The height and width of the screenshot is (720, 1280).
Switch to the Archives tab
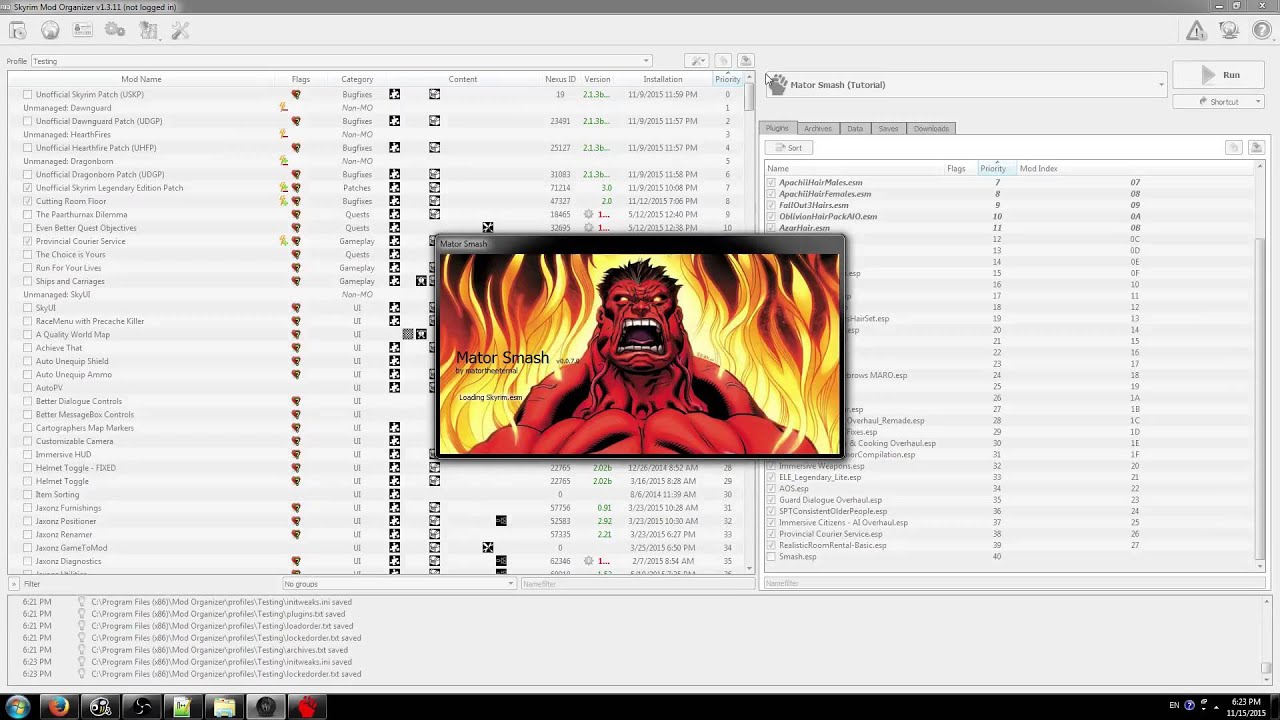point(817,128)
